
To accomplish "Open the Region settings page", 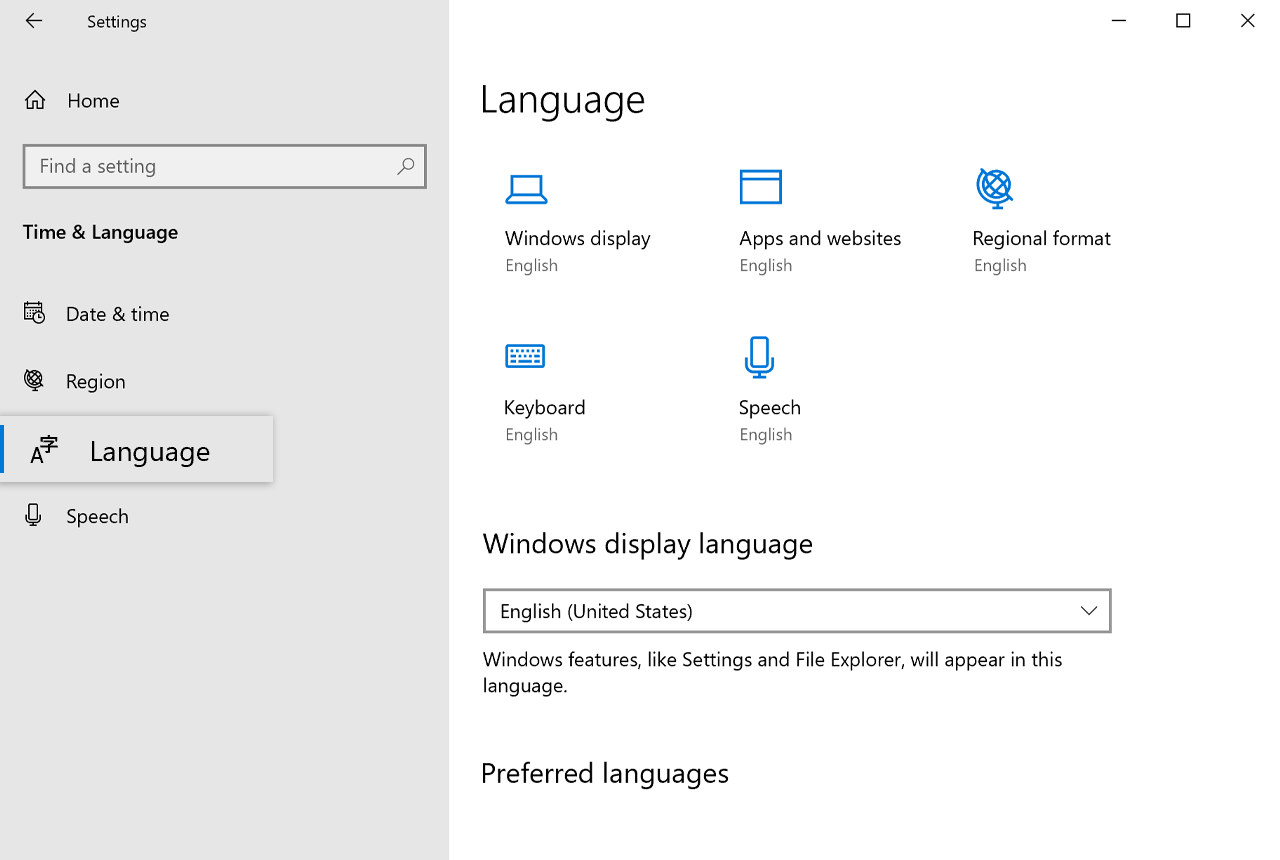I will 95,381.
